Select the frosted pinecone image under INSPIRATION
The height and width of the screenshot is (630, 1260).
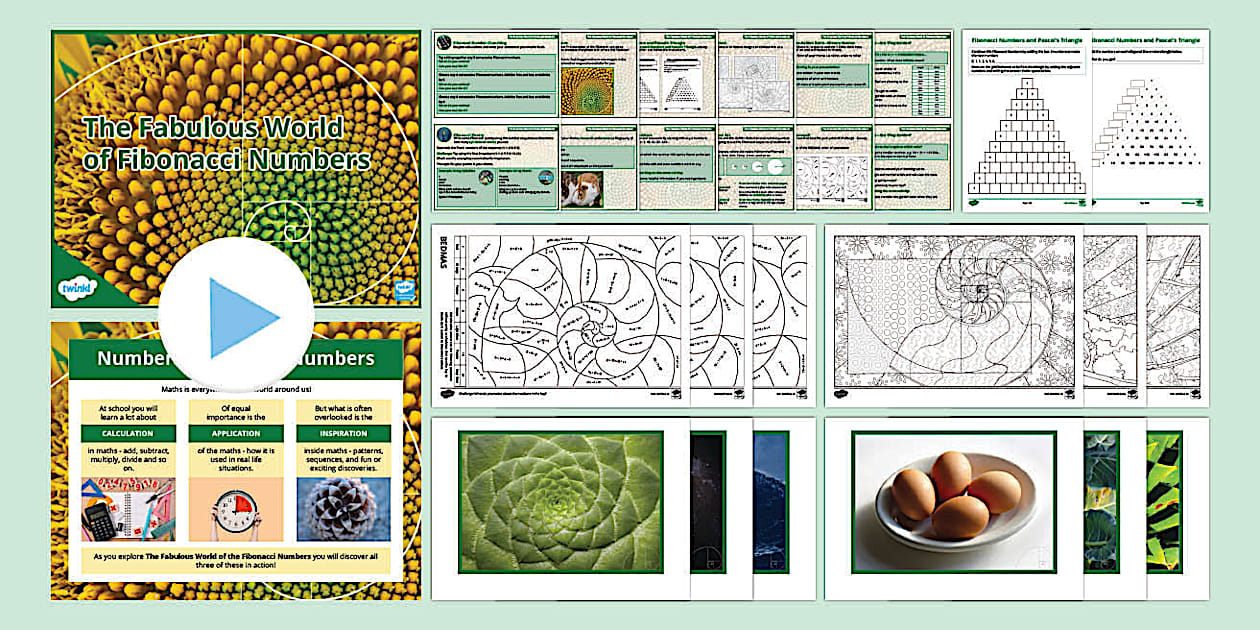[x=345, y=510]
